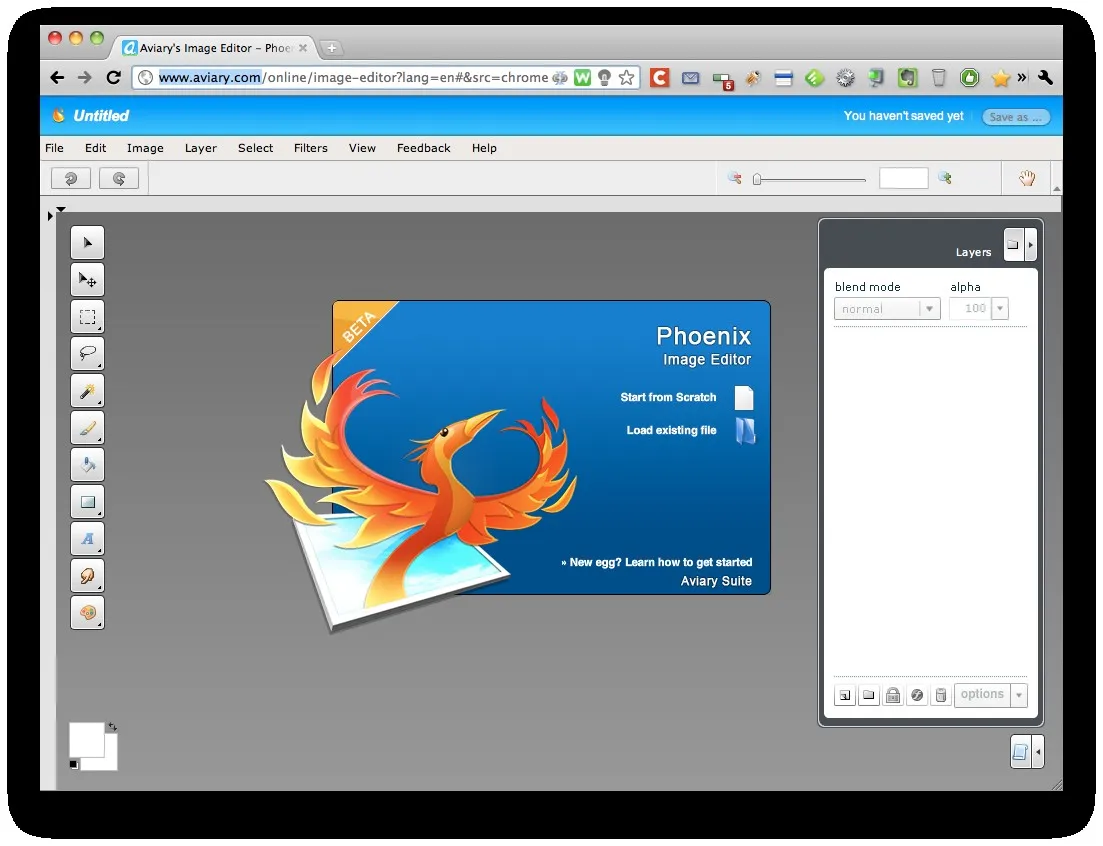Open the color palette tool
Viewport: 1103px width, 846px height.
[x=87, y=612]
